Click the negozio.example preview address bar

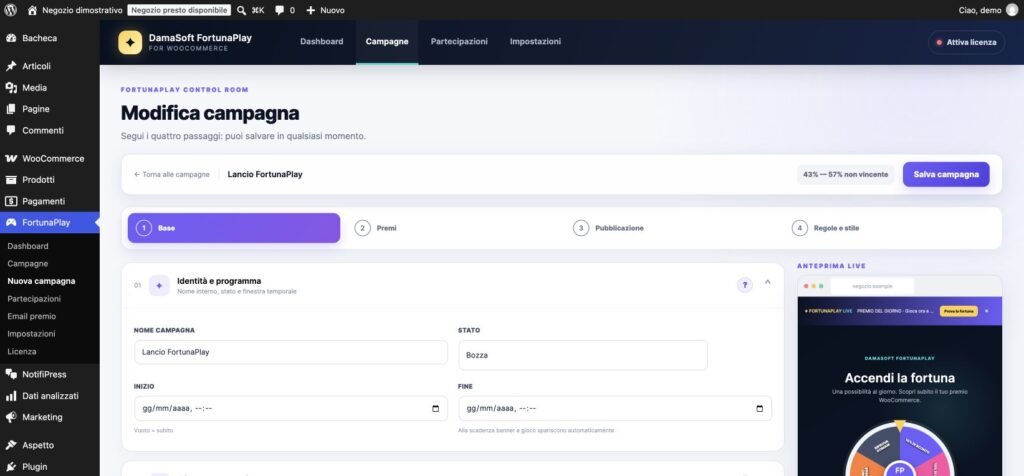tap(872, 286)
